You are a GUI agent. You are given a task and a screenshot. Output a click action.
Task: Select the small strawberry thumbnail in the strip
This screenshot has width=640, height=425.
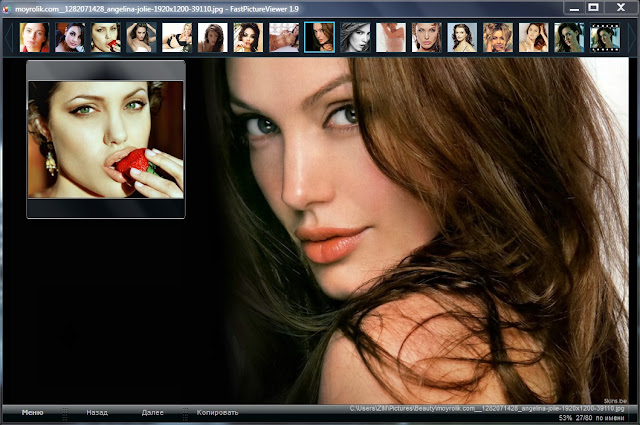click(x=106, y=37)
